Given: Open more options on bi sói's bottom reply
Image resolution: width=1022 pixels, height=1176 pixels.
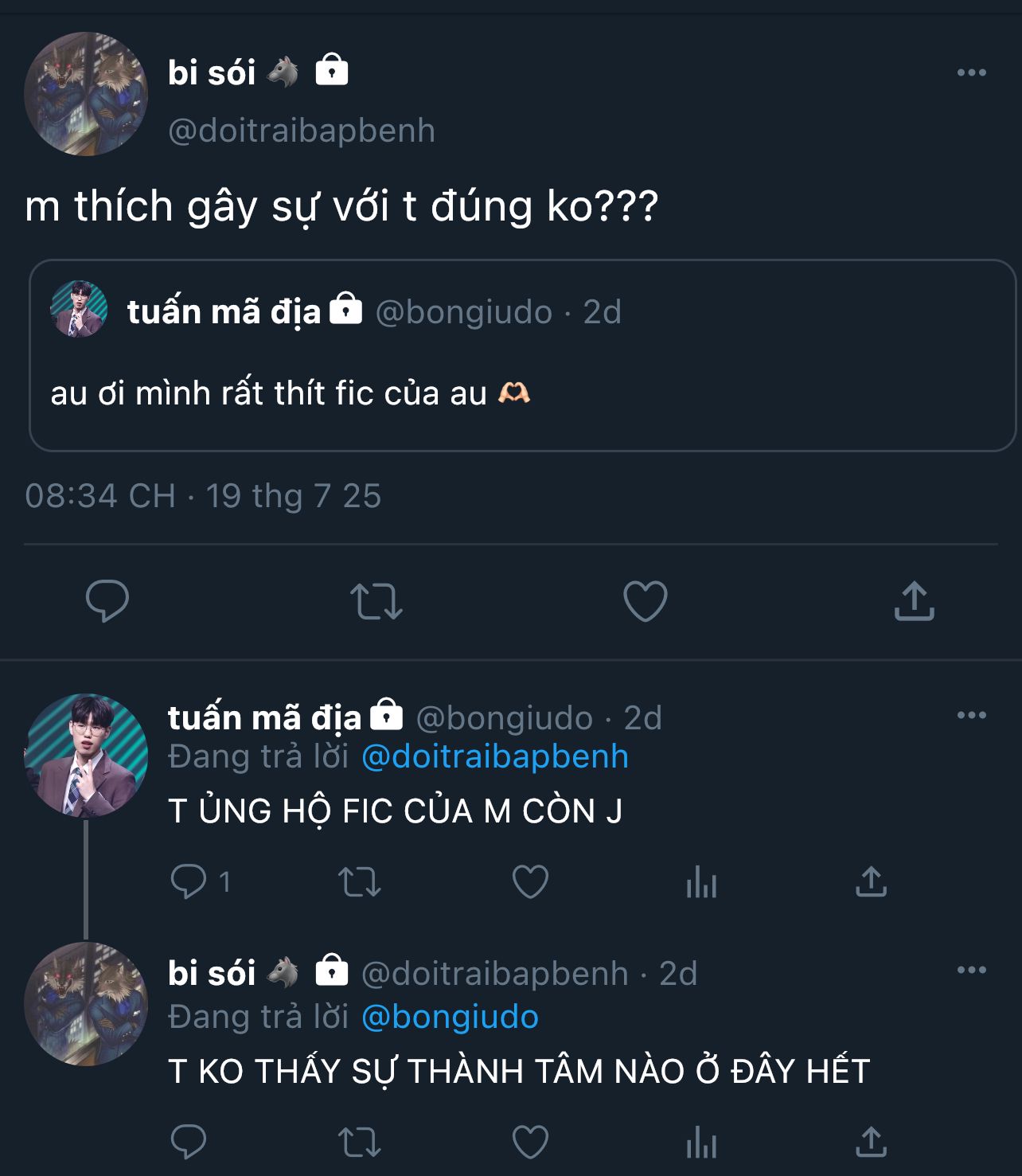Looking at the screenshot, I should point(971,970).
